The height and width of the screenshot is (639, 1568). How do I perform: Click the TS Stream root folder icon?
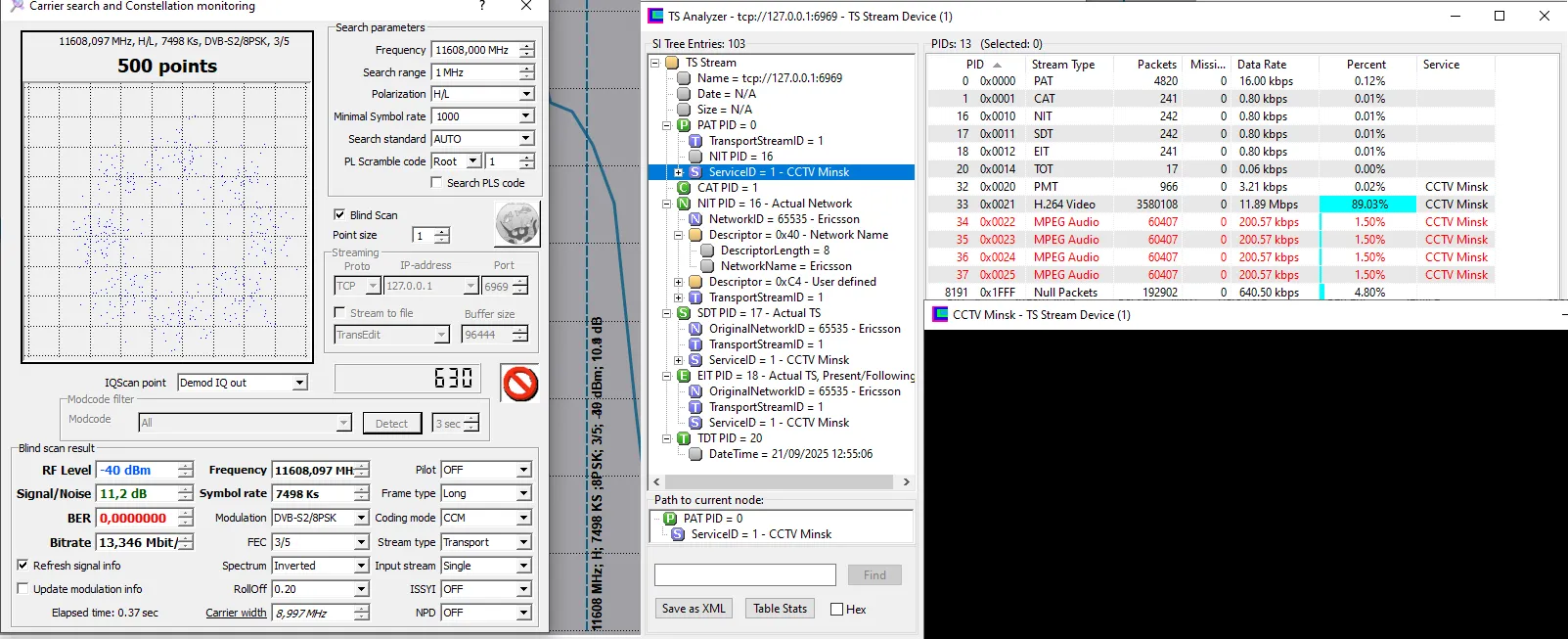click(x=672, y=63)
